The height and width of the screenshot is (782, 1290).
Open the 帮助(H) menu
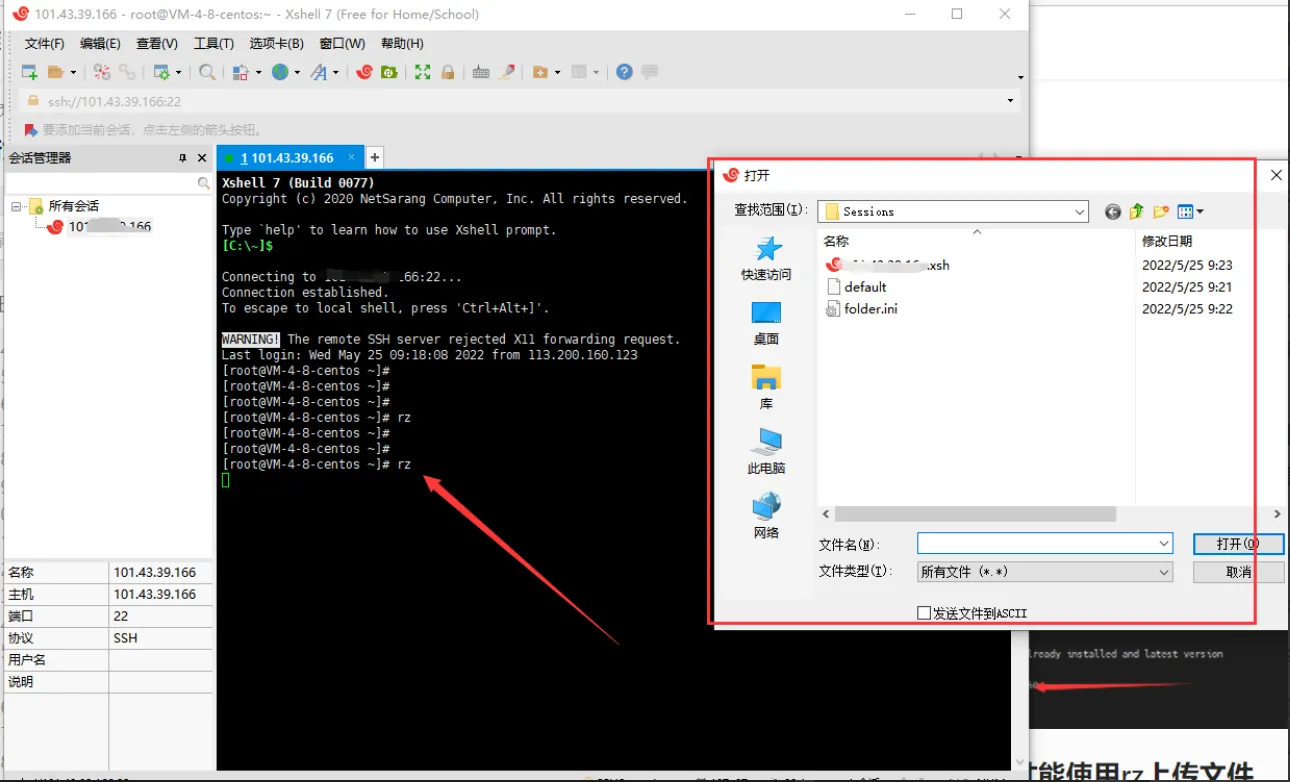402,43
